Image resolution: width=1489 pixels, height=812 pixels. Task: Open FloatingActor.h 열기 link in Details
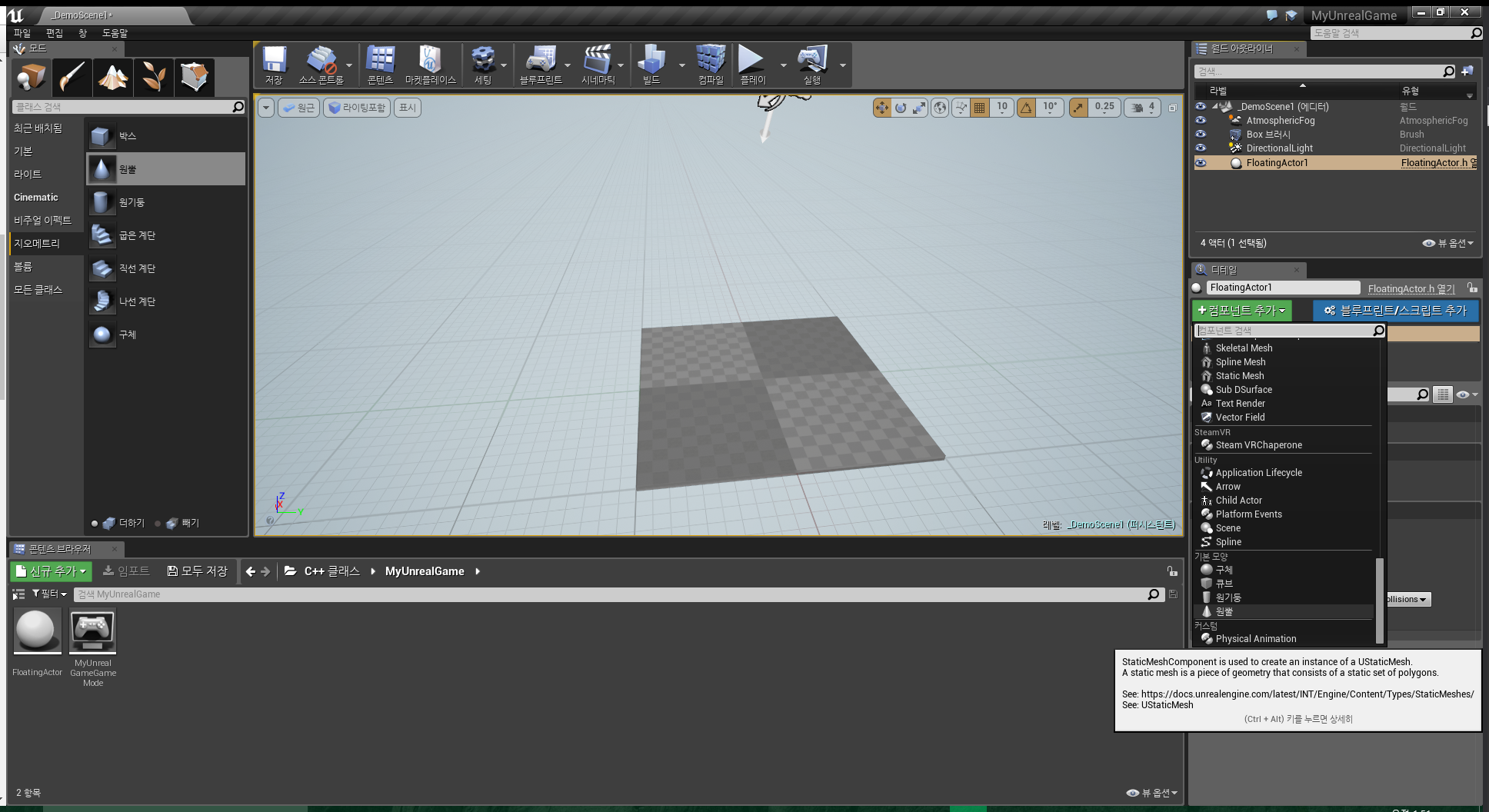point(1411,288)
